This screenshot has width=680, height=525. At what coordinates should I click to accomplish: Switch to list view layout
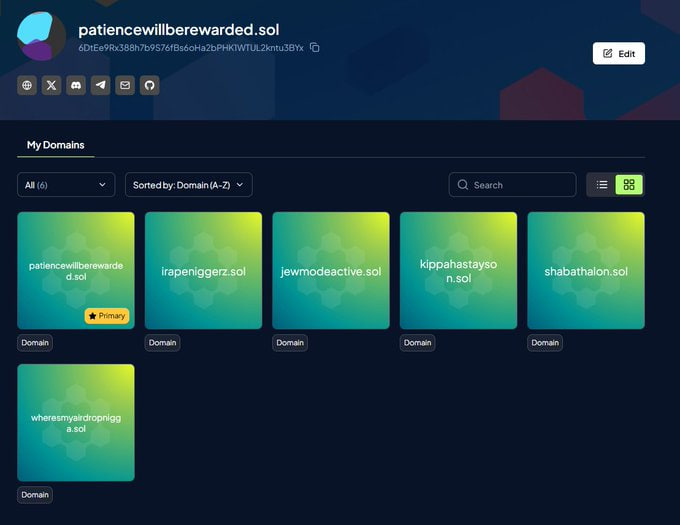602,185
